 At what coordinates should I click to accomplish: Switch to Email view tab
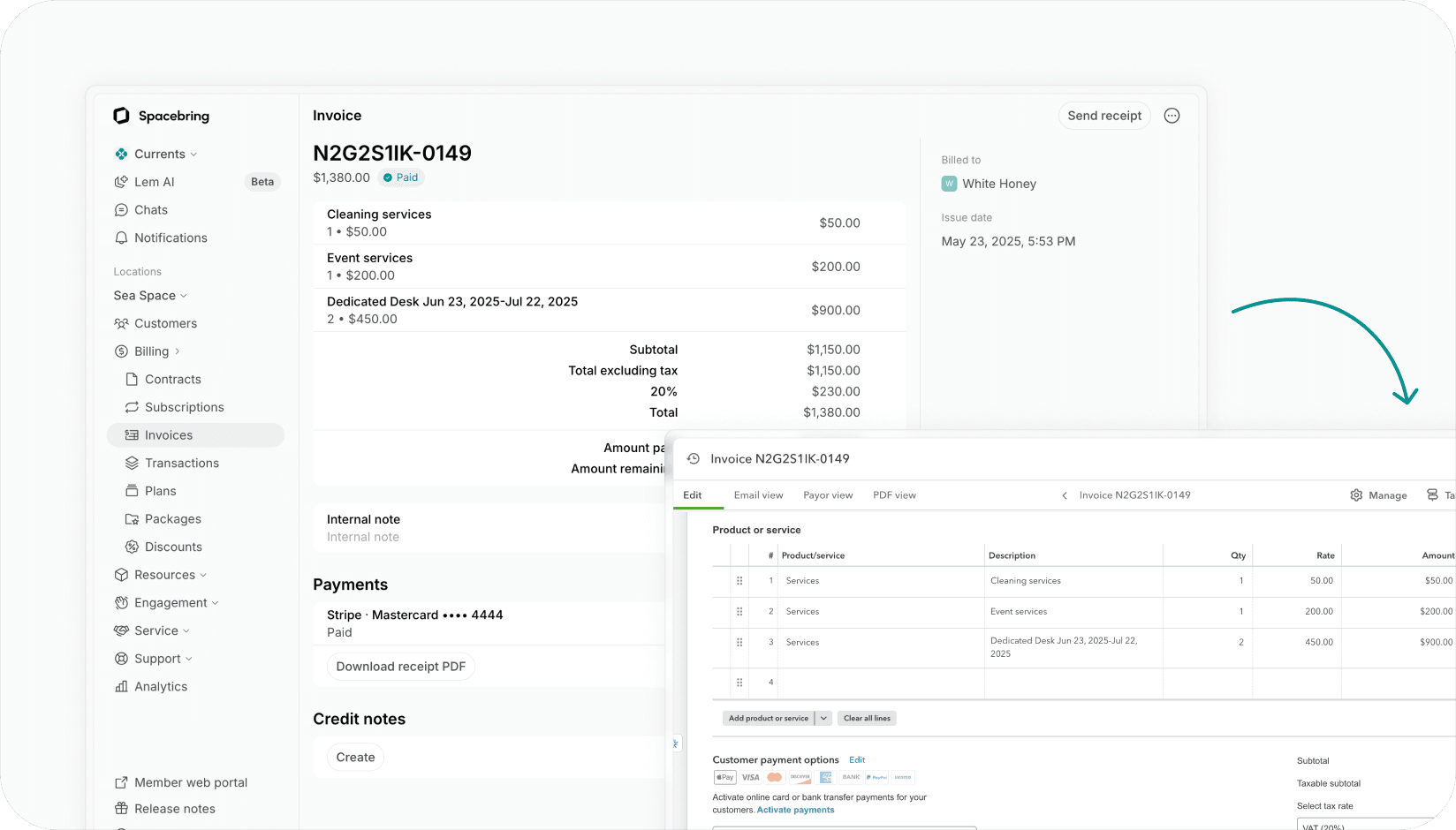758,496
